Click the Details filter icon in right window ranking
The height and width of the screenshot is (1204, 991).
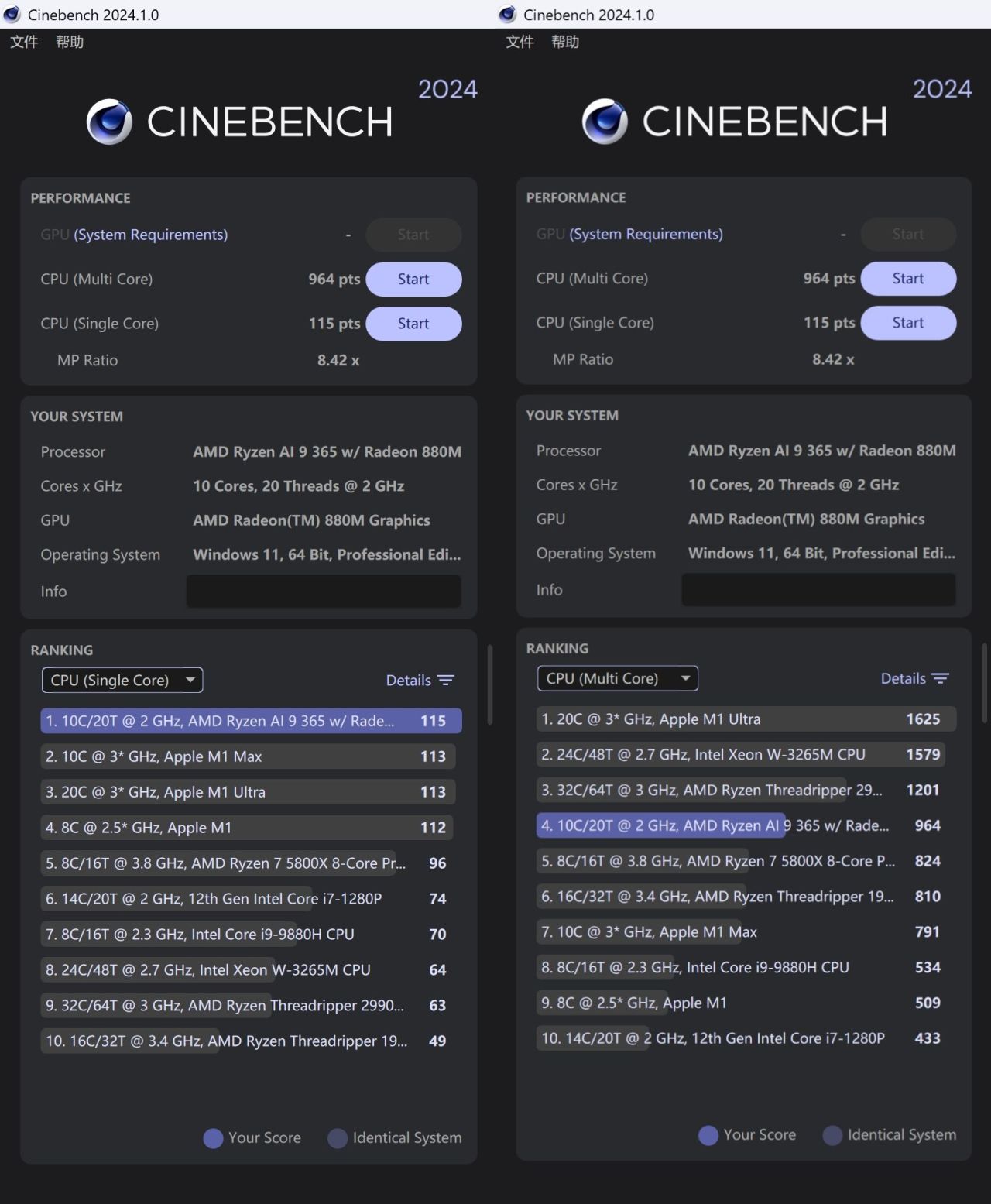pyautogui.click(x=941, y=678)
